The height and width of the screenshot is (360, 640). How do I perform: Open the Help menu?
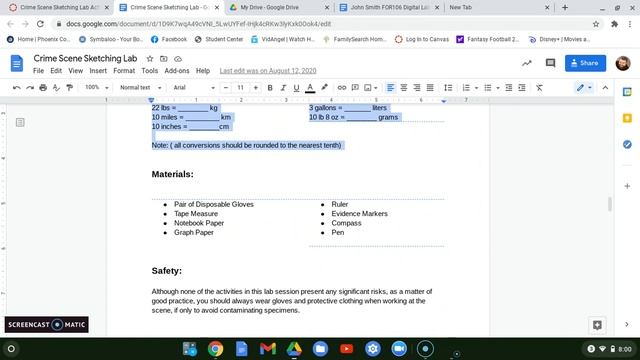[202, 71]
